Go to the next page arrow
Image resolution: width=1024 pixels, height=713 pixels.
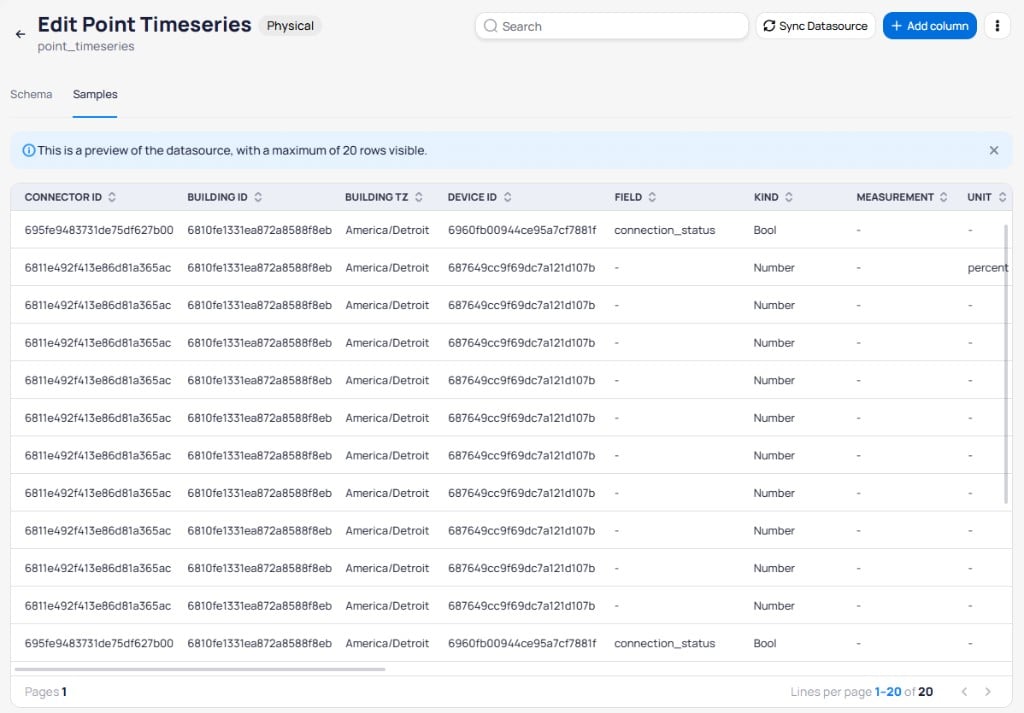(x=987, y=691)
